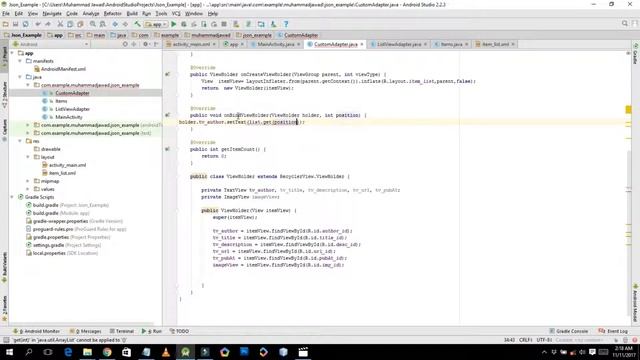Open the Build menu
Image resolution: width=640 pixels, height=360 pixels.
[132, 13]
